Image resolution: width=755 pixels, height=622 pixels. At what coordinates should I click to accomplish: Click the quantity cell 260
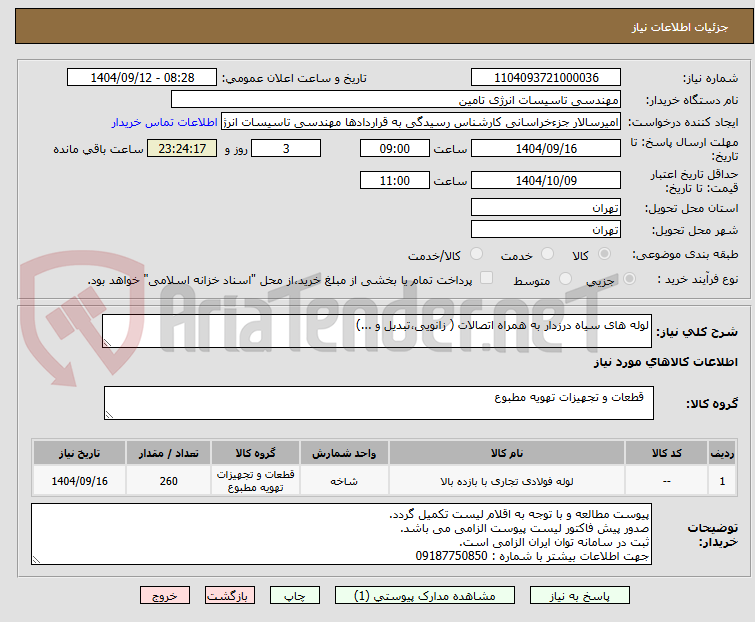tap(169, 481)
